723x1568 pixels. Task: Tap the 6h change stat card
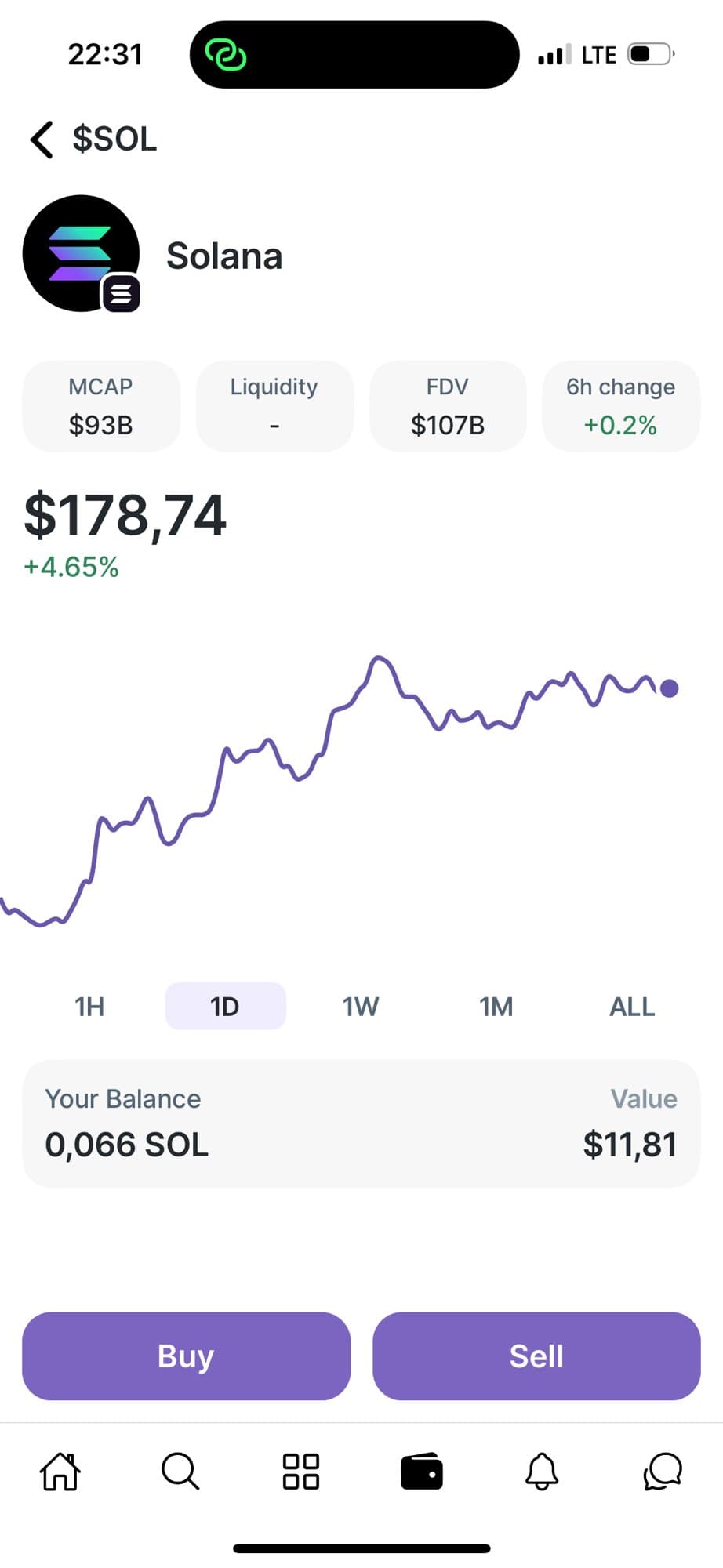point(621,406)
